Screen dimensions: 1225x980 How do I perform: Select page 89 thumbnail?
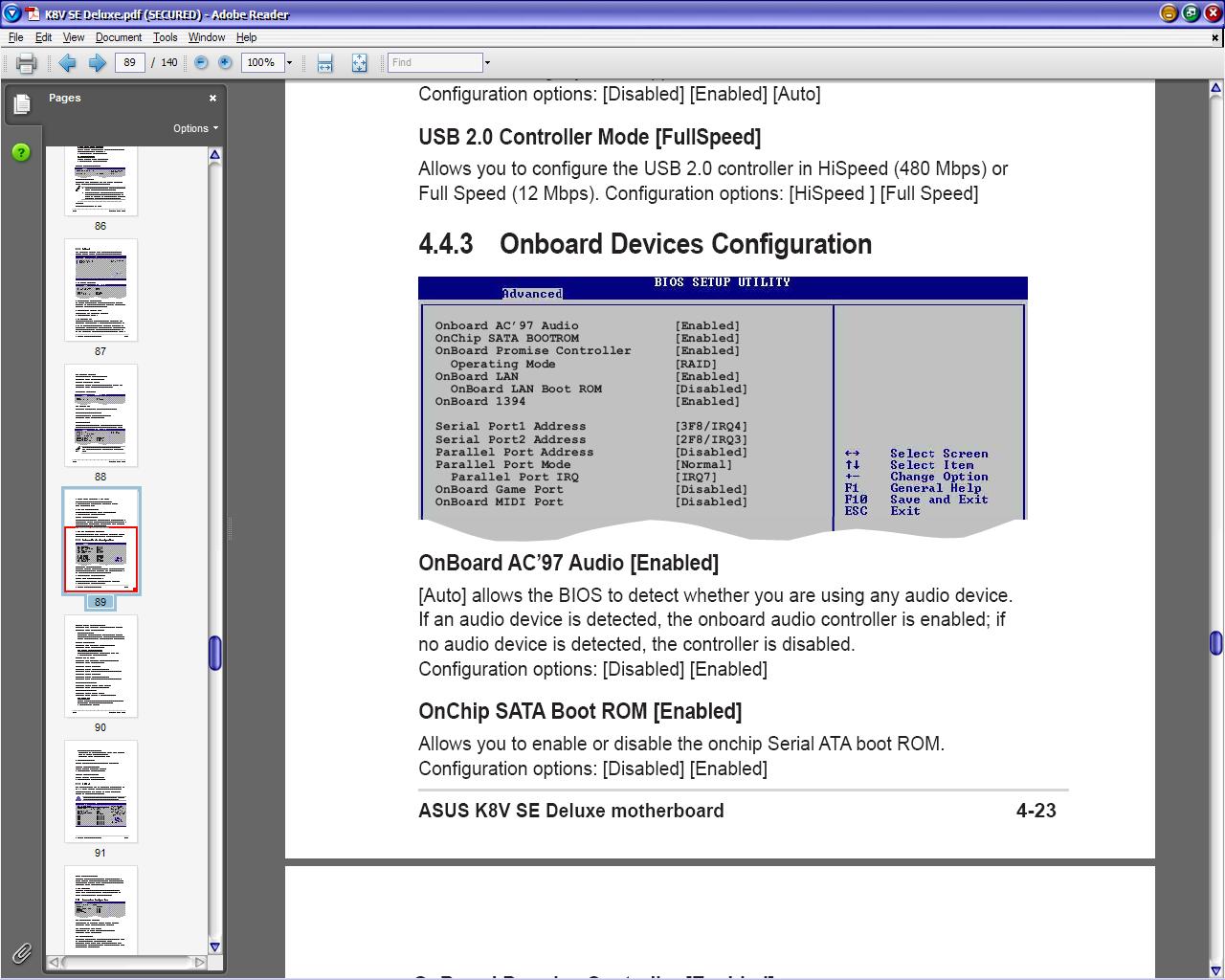pos(100,541)
